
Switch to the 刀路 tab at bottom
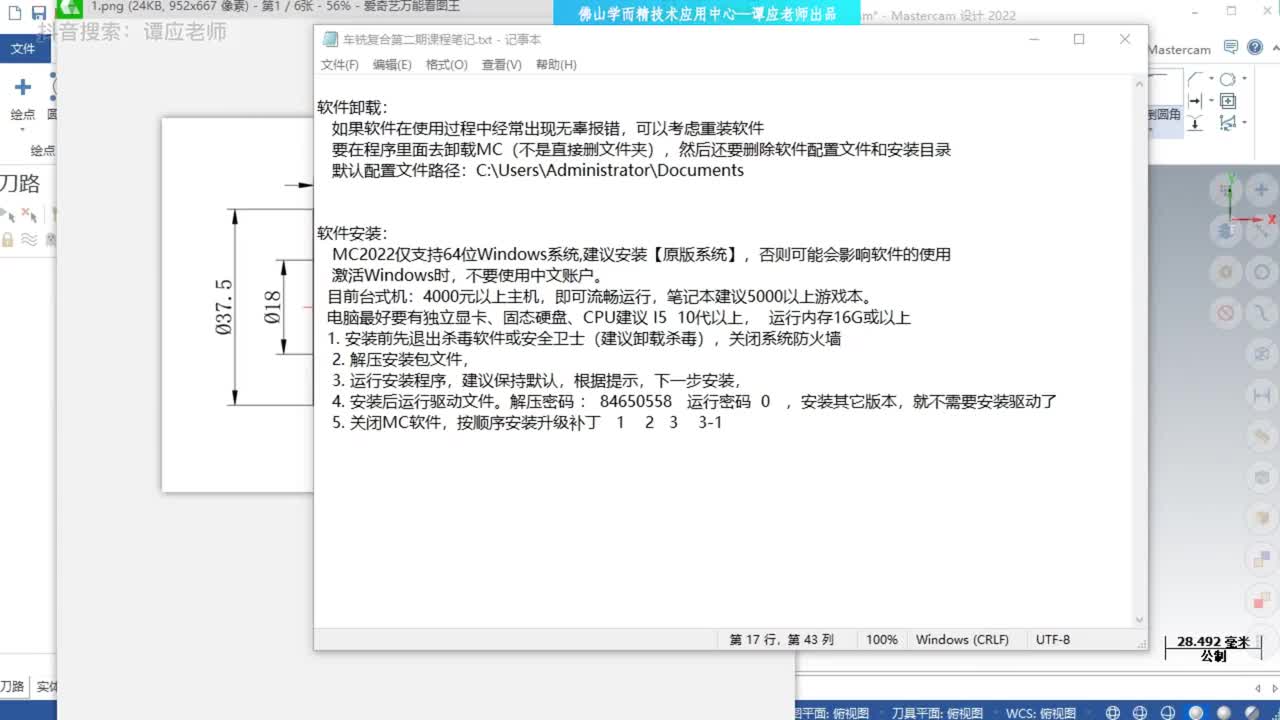point(12,687)
